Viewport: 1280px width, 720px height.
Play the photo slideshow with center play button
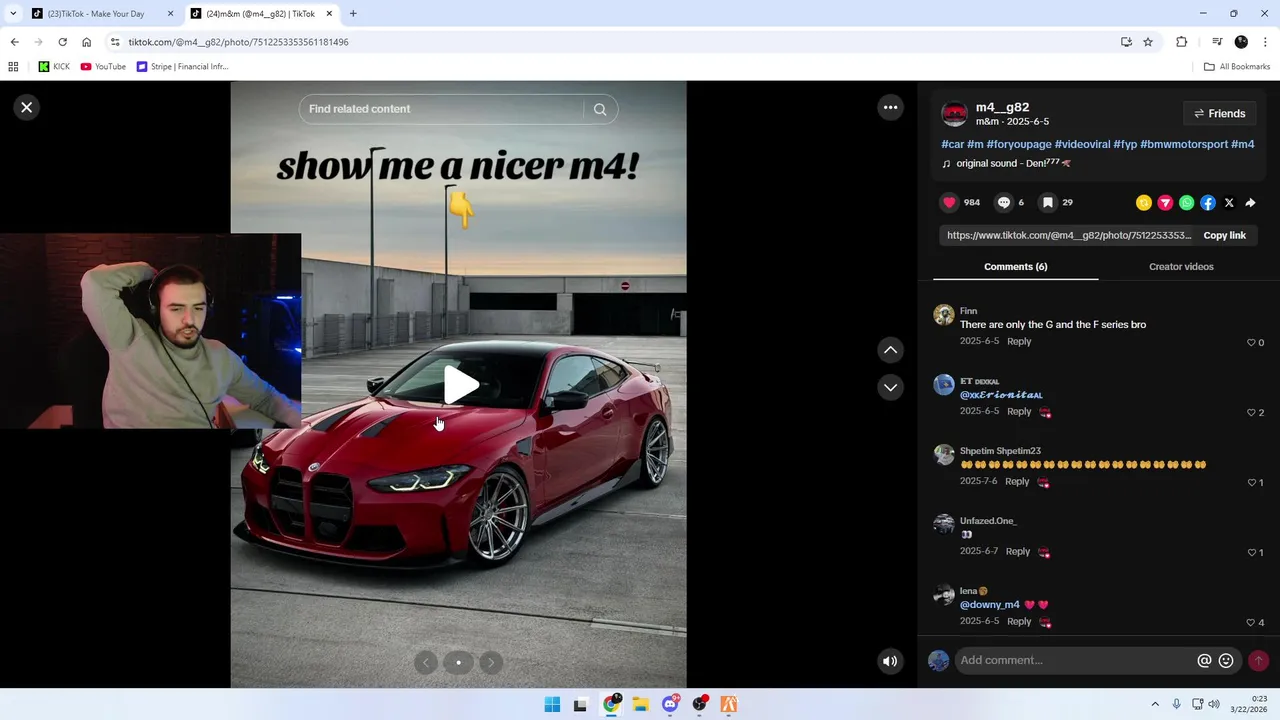pyautogui.click(x=459, y=385)
